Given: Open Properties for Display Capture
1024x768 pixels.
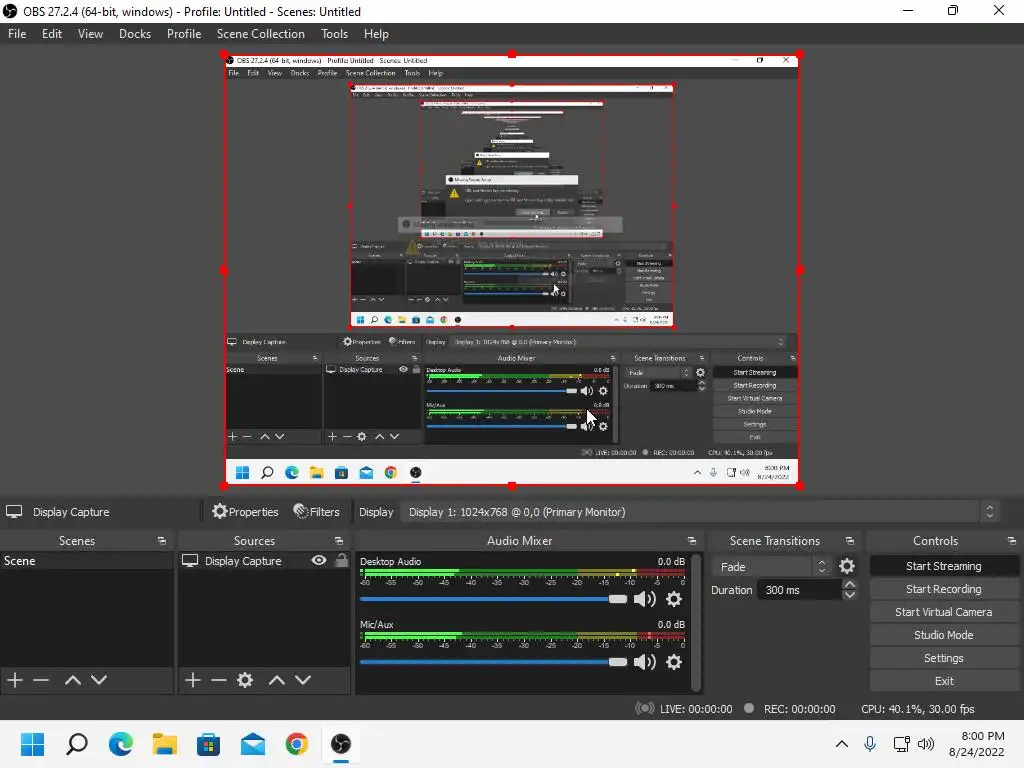Looking at the screenshot, I should [x=245, y=511].
